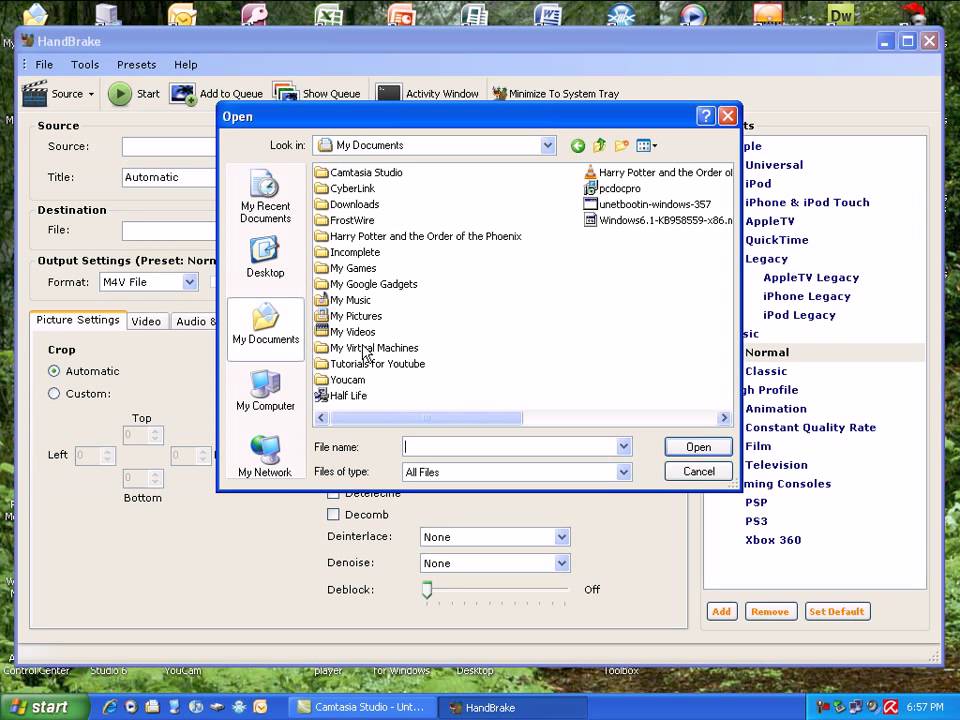Select the unetbootin-windows-357 file
960x720 pixels.
pyautogui.click(x=648, y=204)
